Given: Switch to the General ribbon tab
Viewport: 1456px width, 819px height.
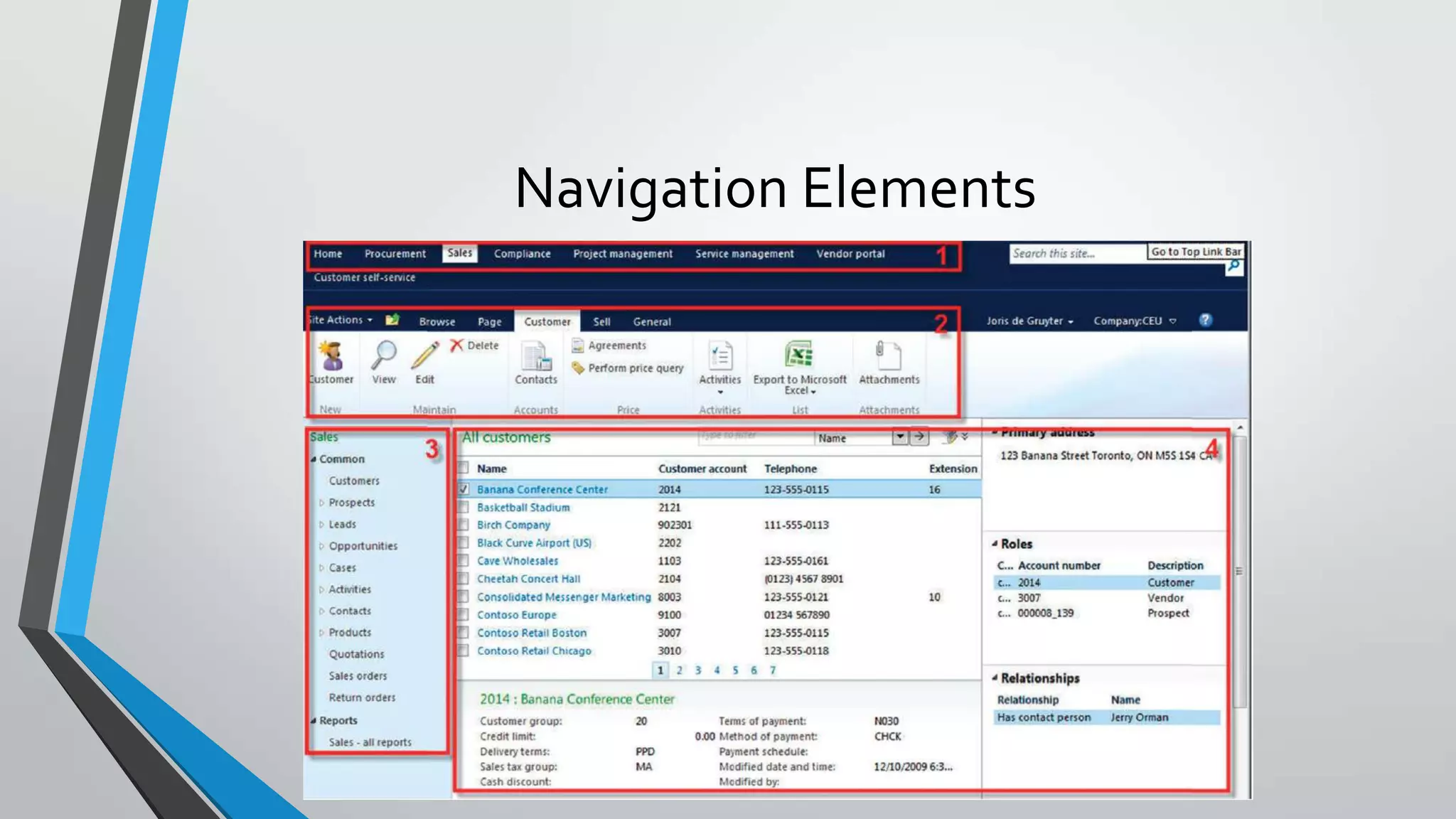Looking at the screenshot, I should [x=652, y=321].
